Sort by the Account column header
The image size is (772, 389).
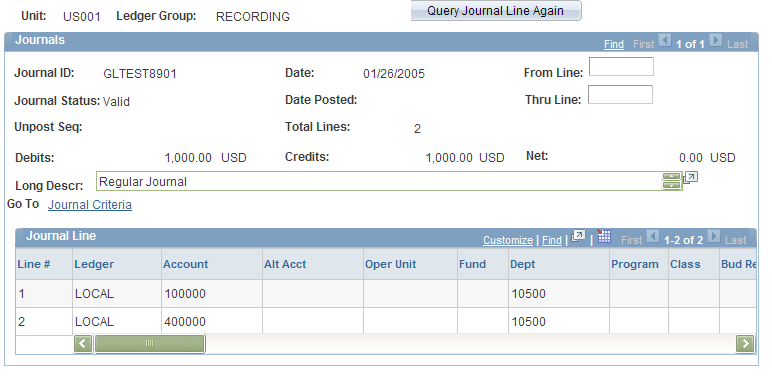point(186,264)
